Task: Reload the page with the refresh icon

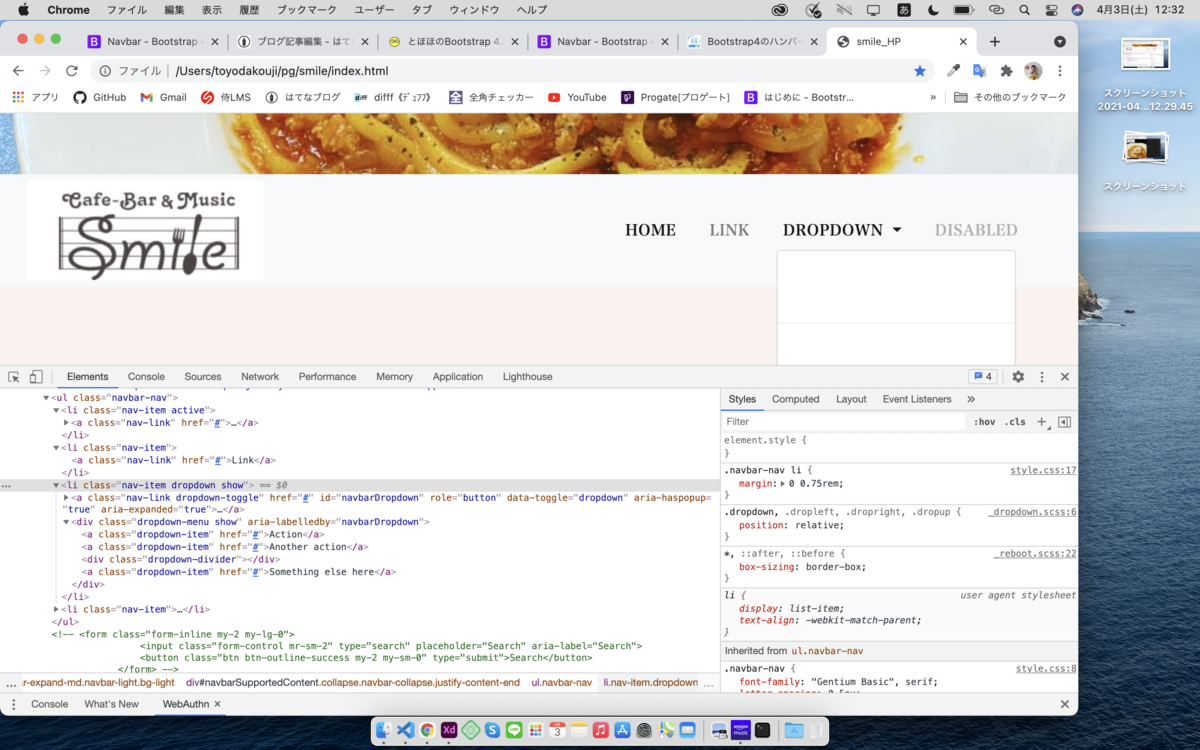Action: click(x=72, y=71)
